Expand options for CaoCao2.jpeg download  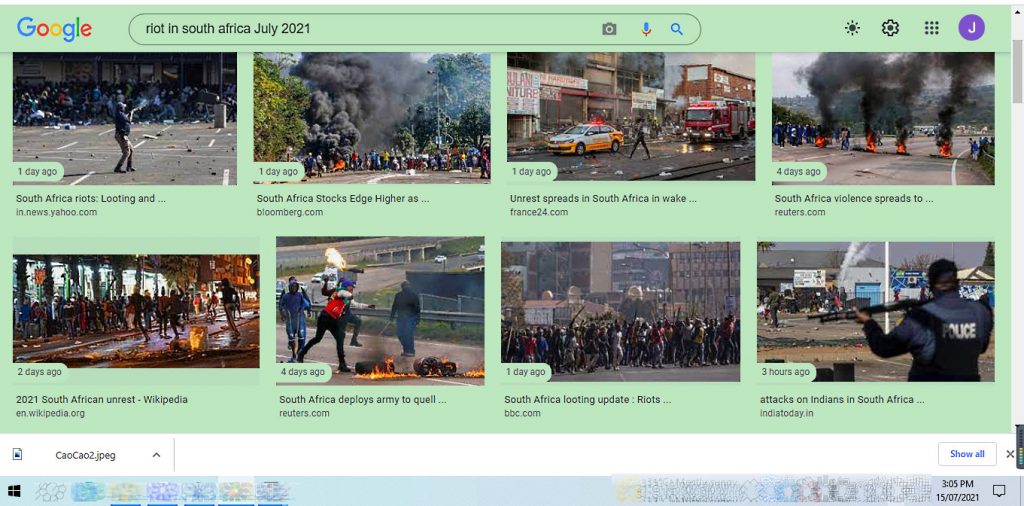coord(156,455)
